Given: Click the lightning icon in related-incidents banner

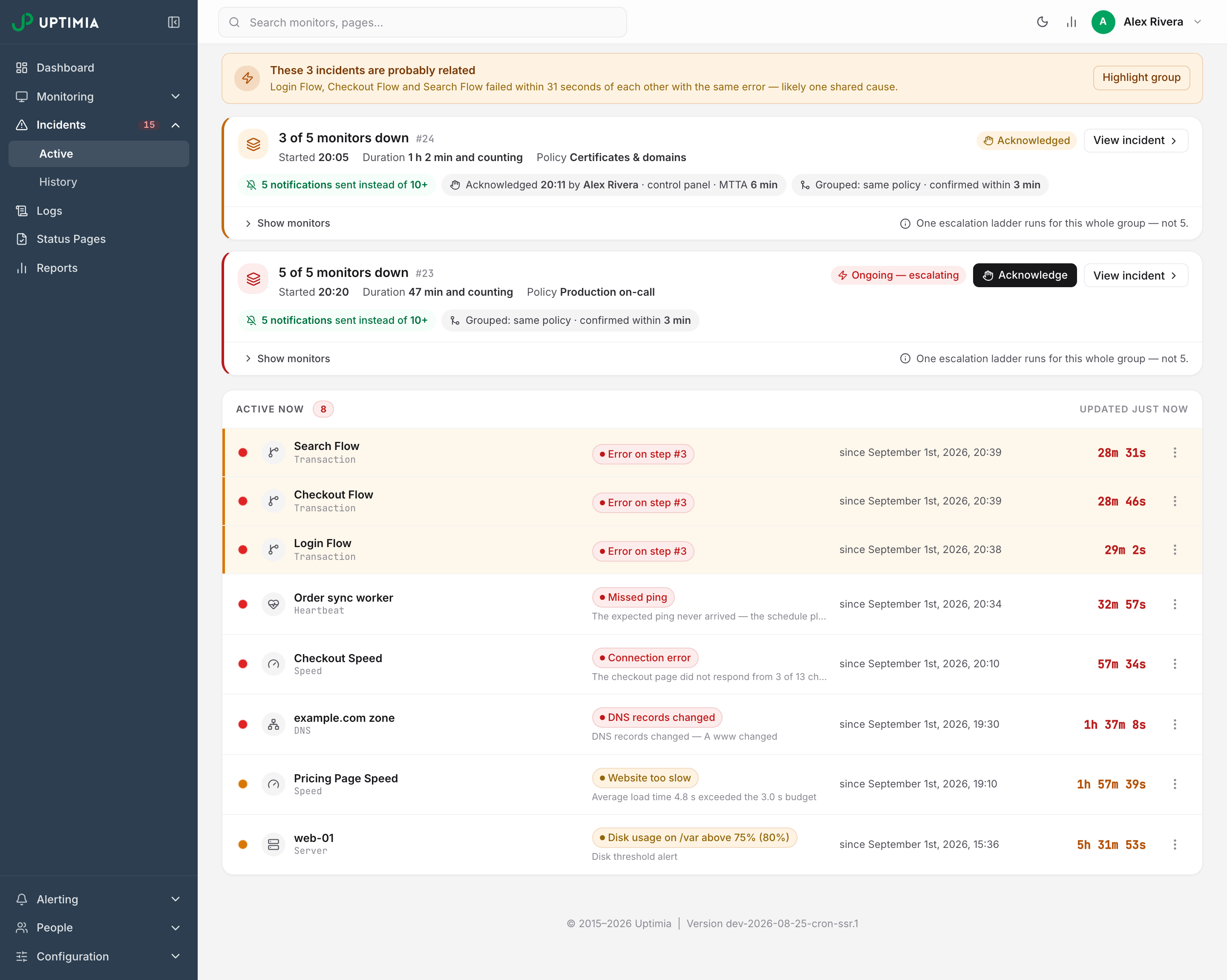Looking at the screenshot, I should [x=248, y=78].
